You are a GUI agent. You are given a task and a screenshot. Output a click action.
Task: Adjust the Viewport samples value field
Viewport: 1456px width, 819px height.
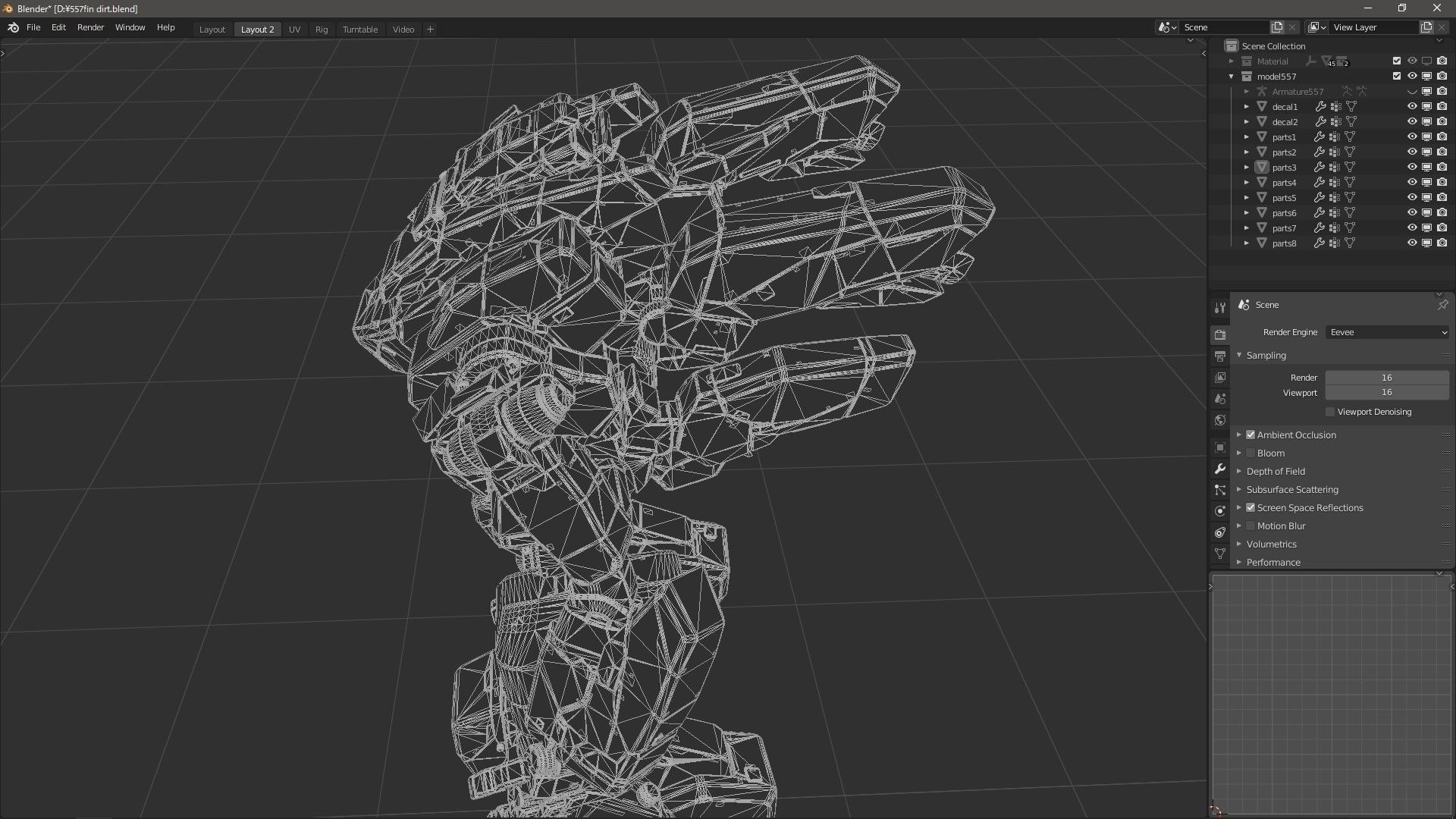[x=1387, y=393]
